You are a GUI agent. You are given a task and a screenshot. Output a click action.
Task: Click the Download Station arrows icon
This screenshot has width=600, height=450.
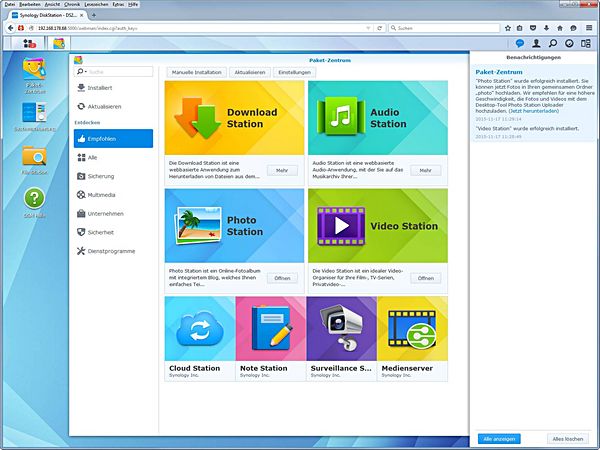click(197, 117)
